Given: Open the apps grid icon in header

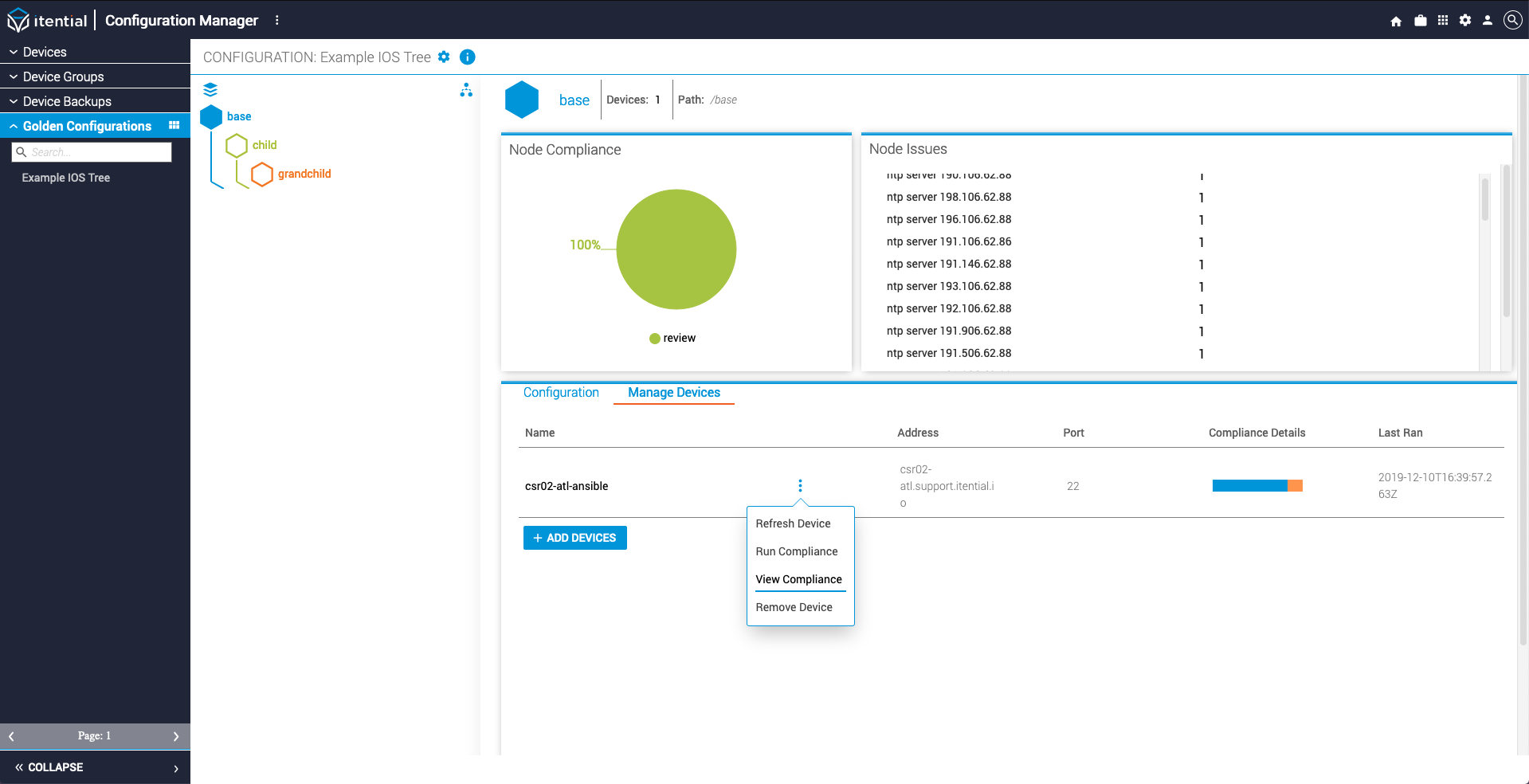Looking at the screenshot, I should coord(1443,20).
